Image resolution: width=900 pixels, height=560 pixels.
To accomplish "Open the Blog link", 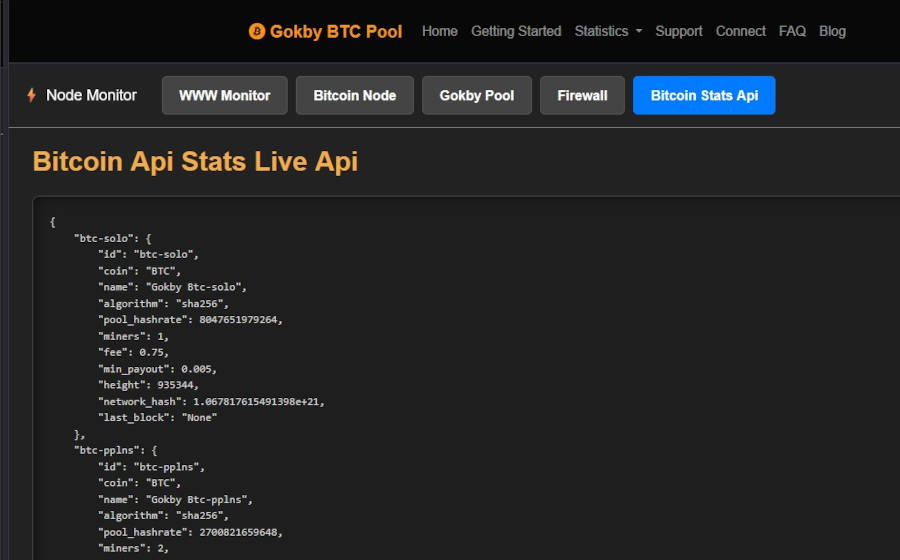I will 832,31.
